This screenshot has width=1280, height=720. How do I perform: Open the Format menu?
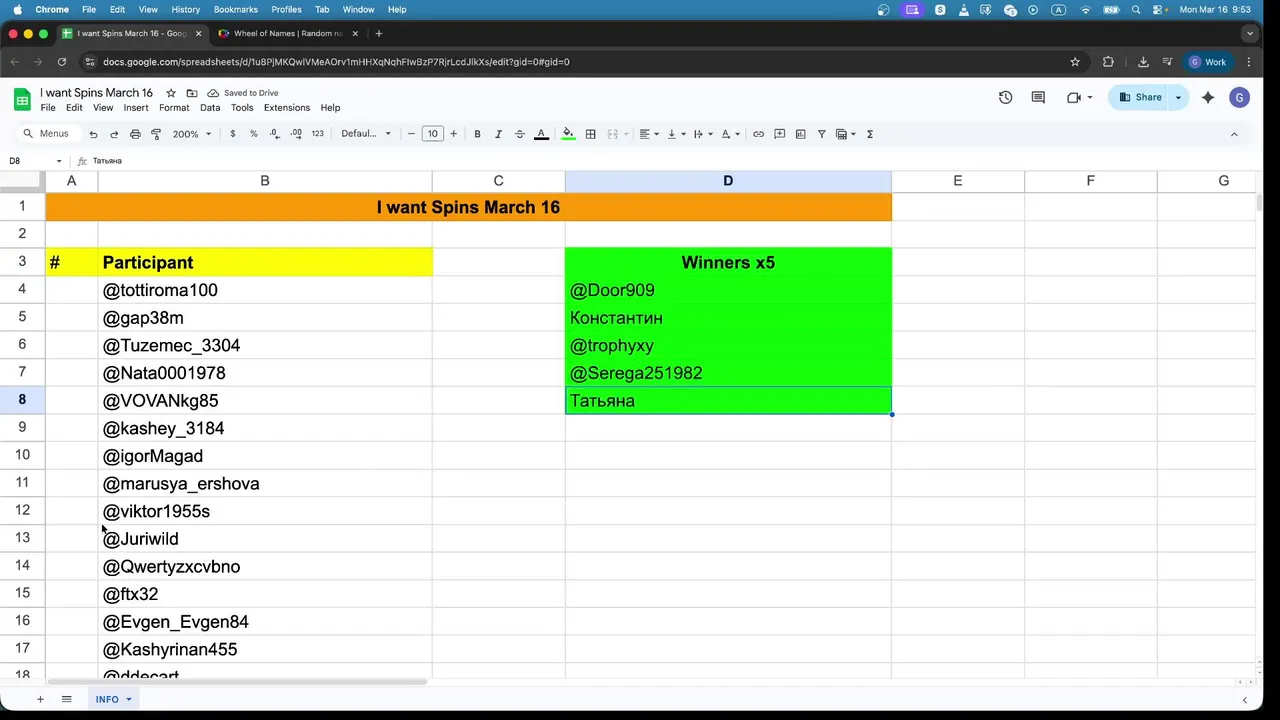pos(174,108)
